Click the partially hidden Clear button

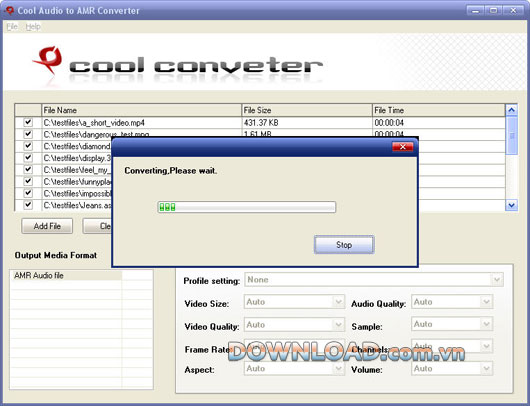[x=97, y=226]
